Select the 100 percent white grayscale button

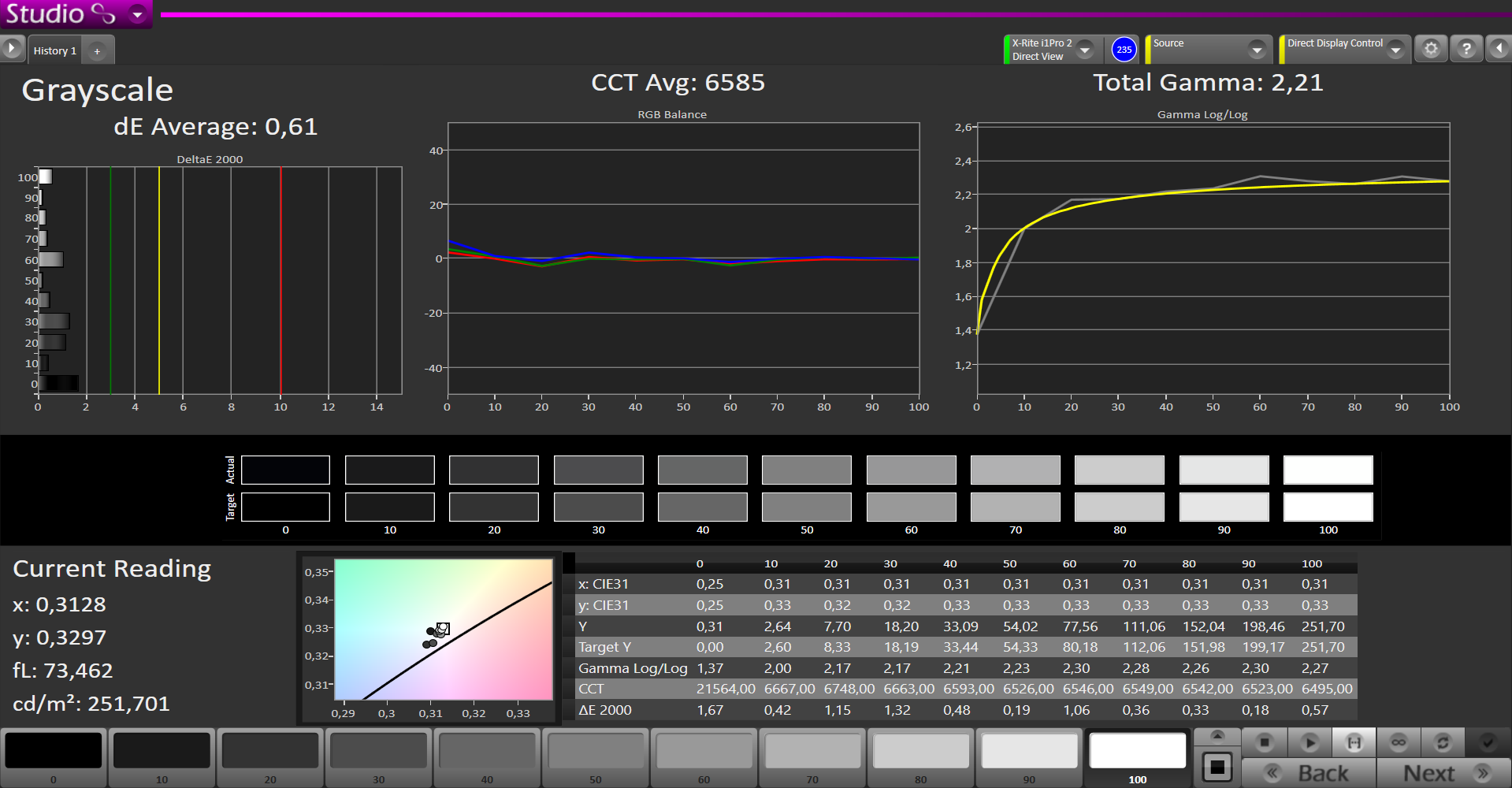(x=1138, y=757)
